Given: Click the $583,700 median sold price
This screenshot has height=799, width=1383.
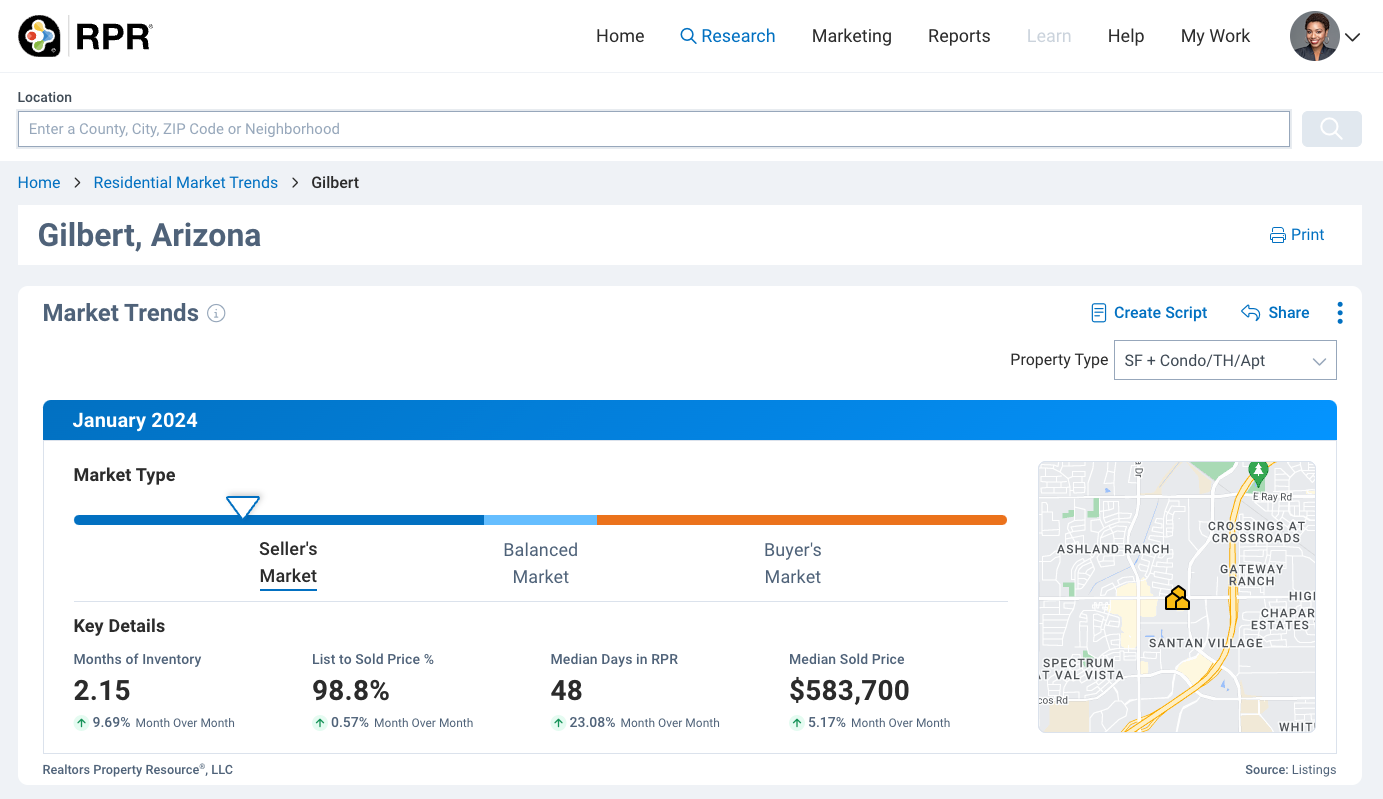Looking at the screenshot, I should [x=849, y=691].
